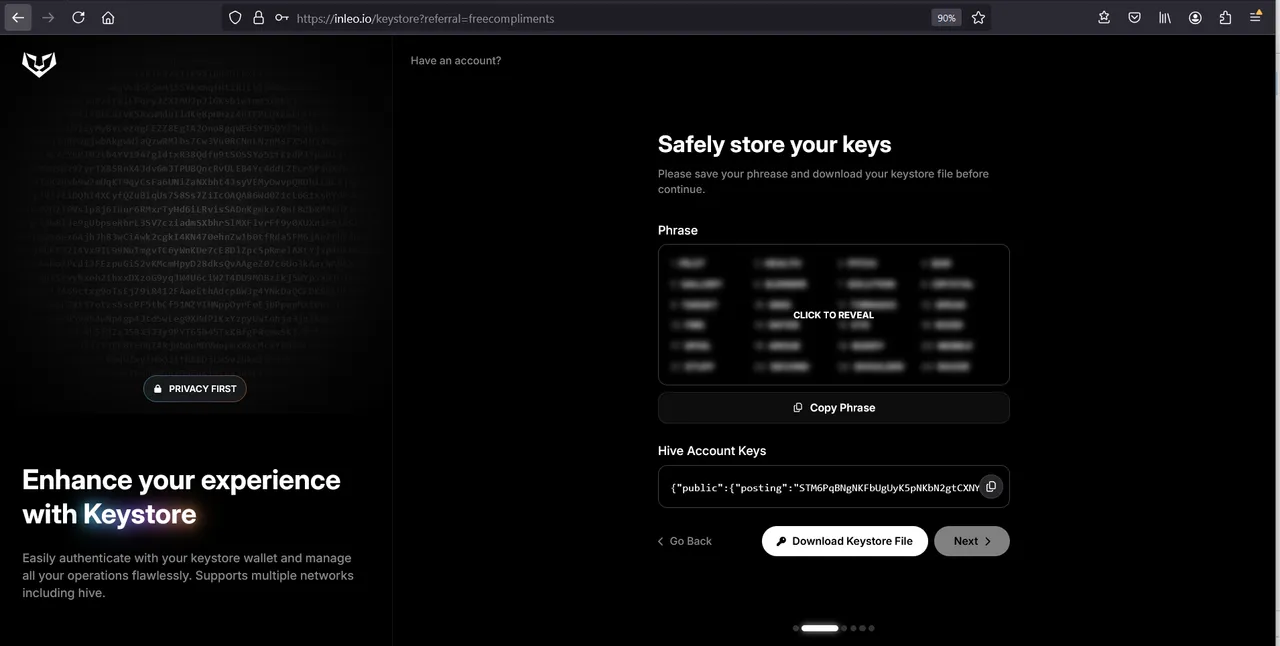Click the 'Enhance your experience with Keystore' heading
The height and width of the screenshot is (646, 1280).
(x=181, y=497)
